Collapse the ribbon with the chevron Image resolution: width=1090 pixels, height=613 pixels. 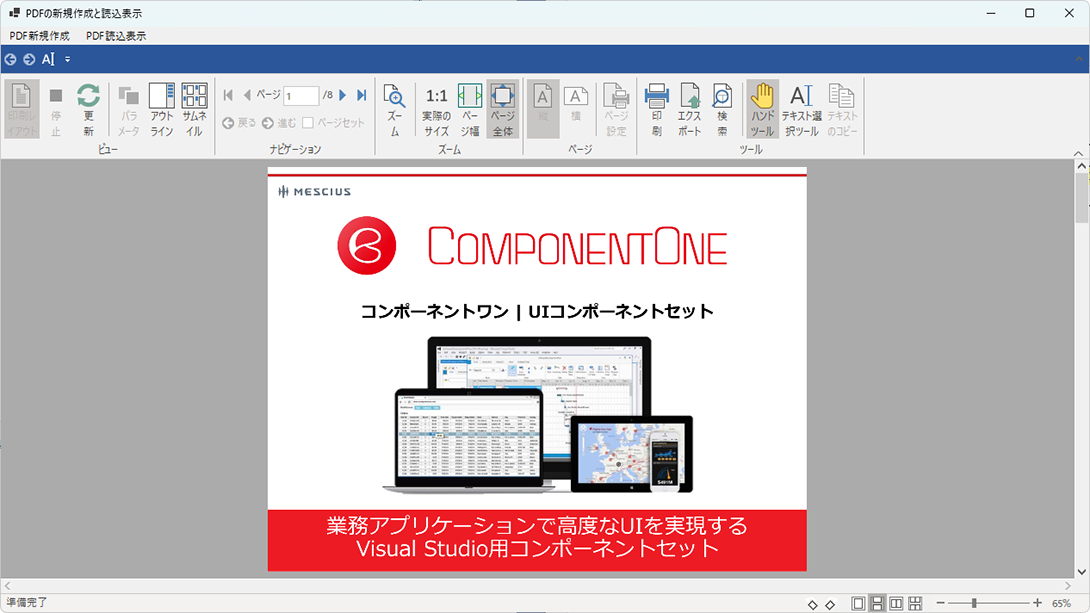click(1078, 153)
